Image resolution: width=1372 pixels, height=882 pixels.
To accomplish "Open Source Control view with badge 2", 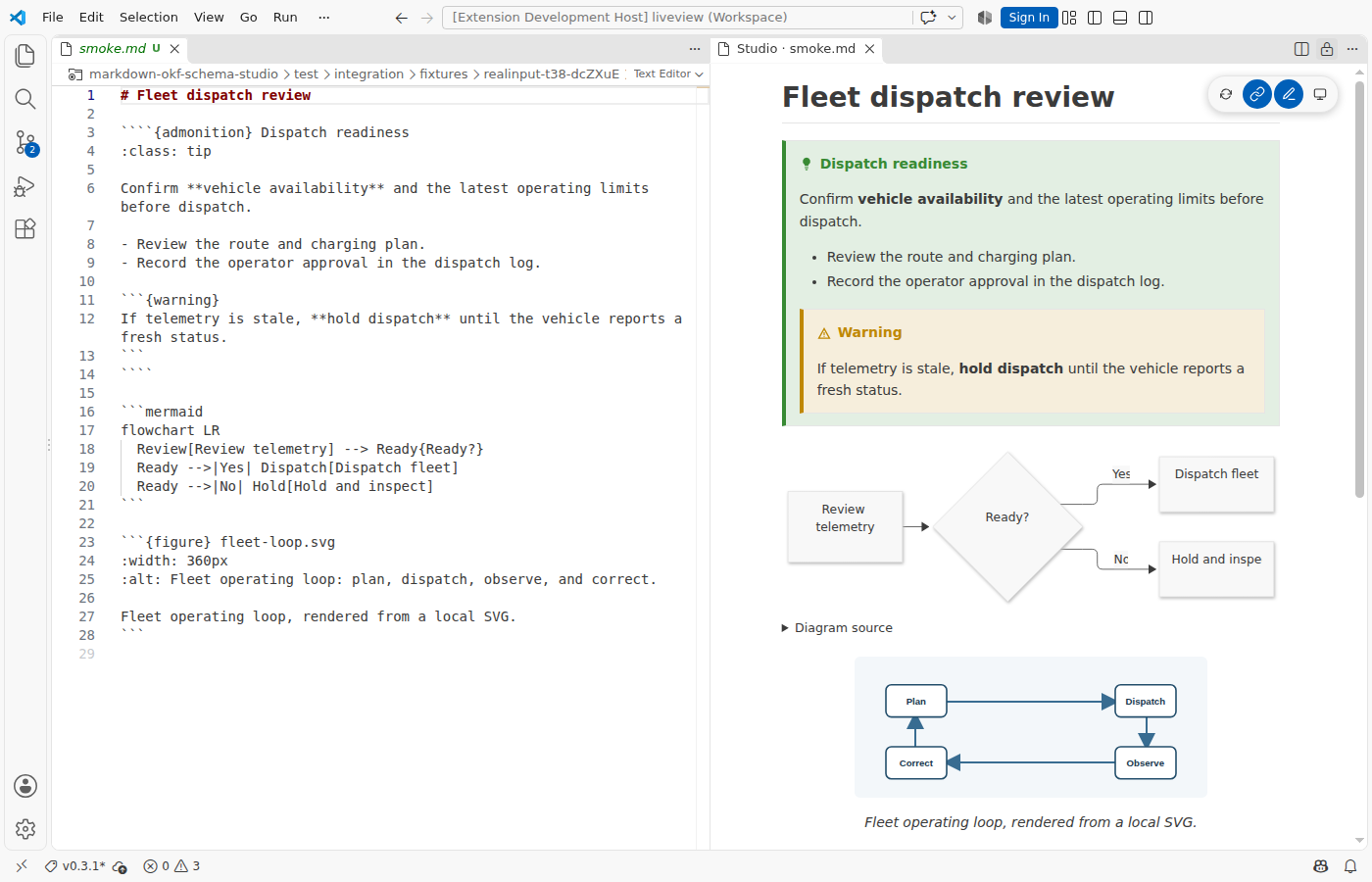I will (x=25, y=143).
